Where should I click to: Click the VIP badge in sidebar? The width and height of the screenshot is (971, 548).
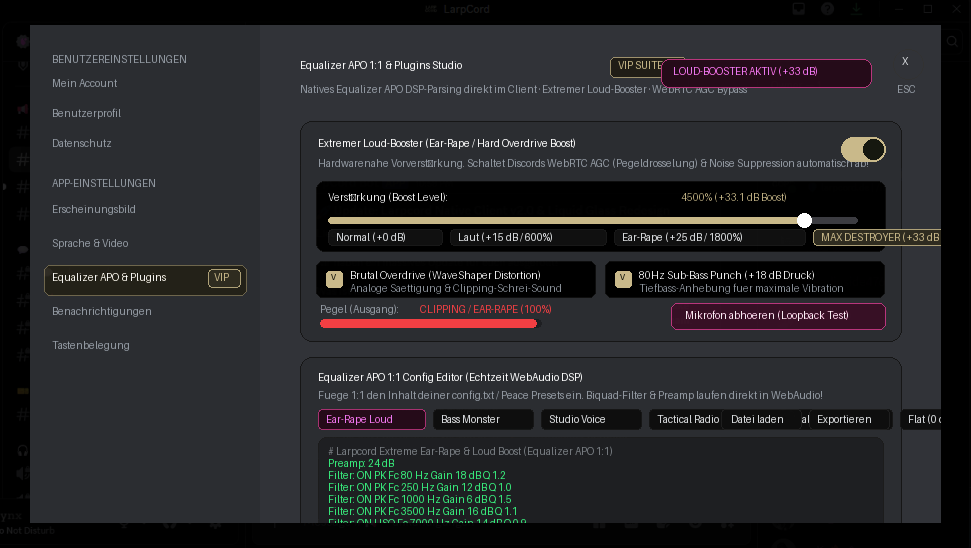[x=224, y=278]
